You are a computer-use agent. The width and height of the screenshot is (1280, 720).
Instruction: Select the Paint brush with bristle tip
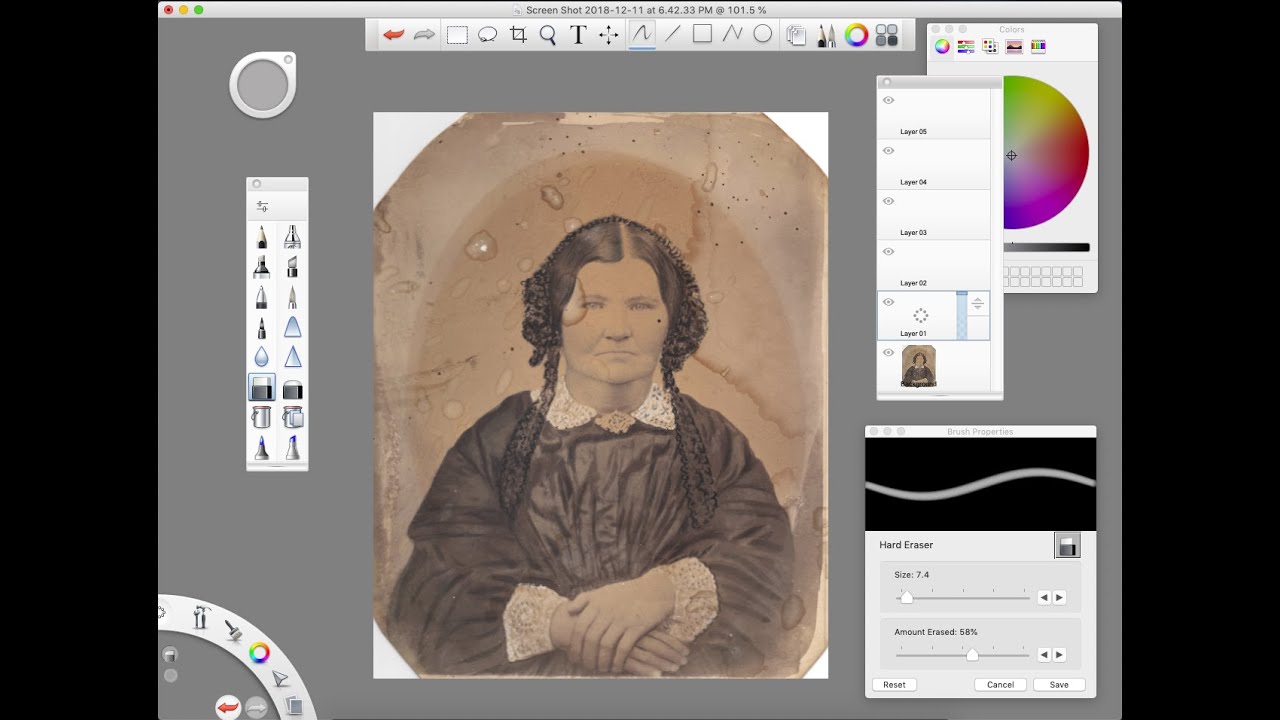292,297
